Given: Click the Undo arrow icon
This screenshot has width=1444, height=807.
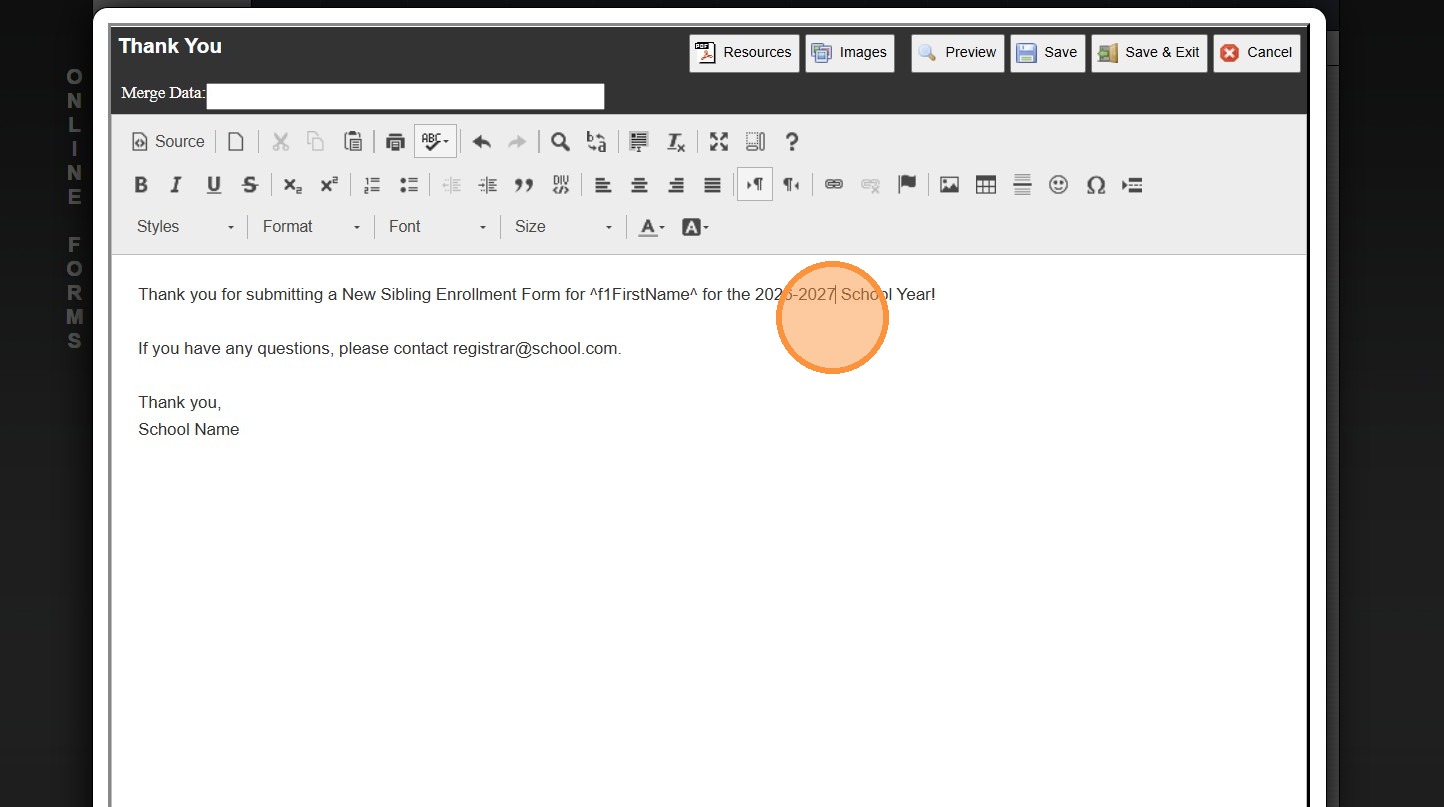Looking at the screenshot, I should coord(481,142).
